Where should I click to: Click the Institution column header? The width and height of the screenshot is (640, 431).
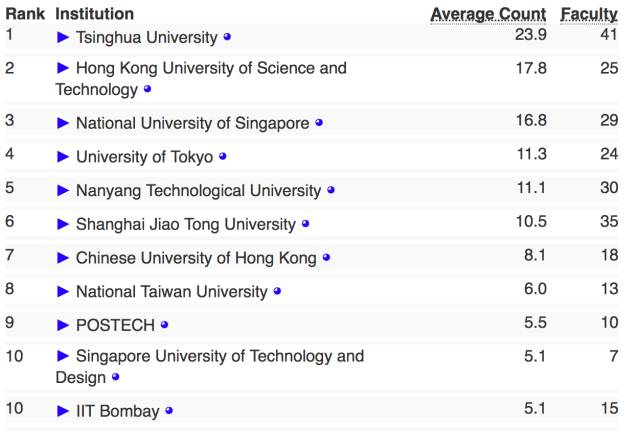(94, 14)
